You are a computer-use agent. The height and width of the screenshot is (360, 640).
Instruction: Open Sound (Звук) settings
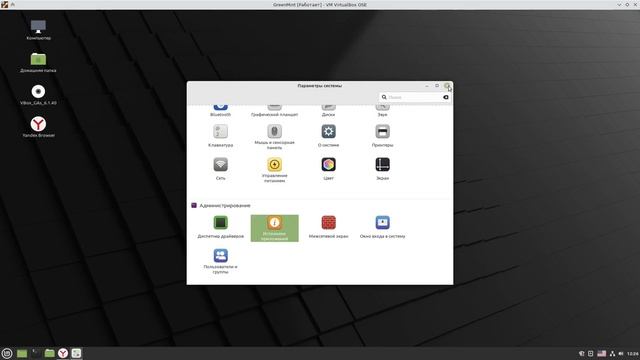point(382,110)
